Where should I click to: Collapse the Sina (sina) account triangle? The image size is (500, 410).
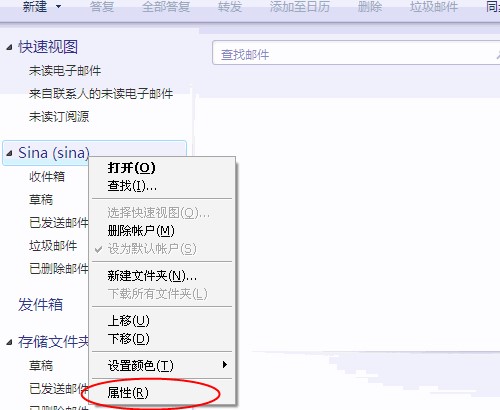tap(10, 153)
